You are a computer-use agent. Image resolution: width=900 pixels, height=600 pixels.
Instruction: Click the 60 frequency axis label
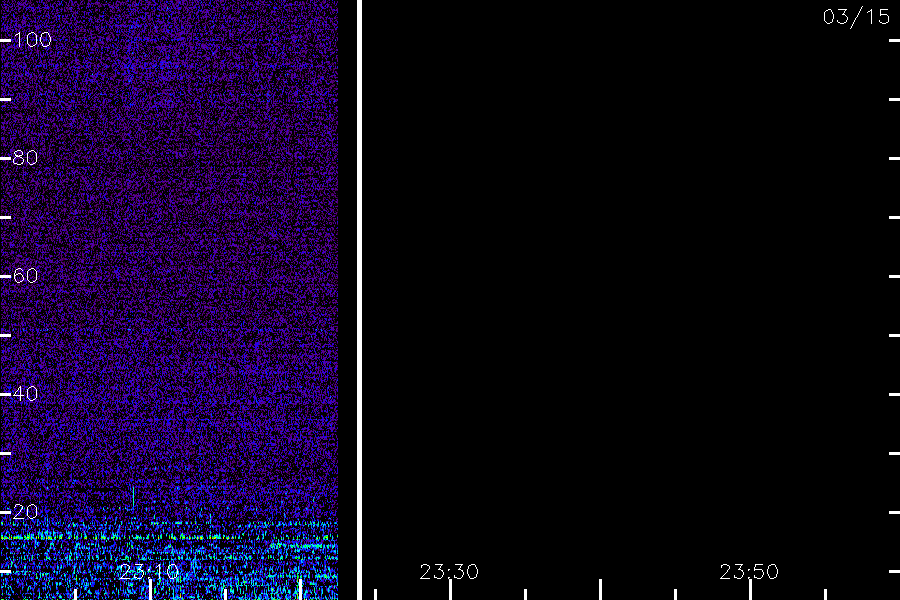25,276
